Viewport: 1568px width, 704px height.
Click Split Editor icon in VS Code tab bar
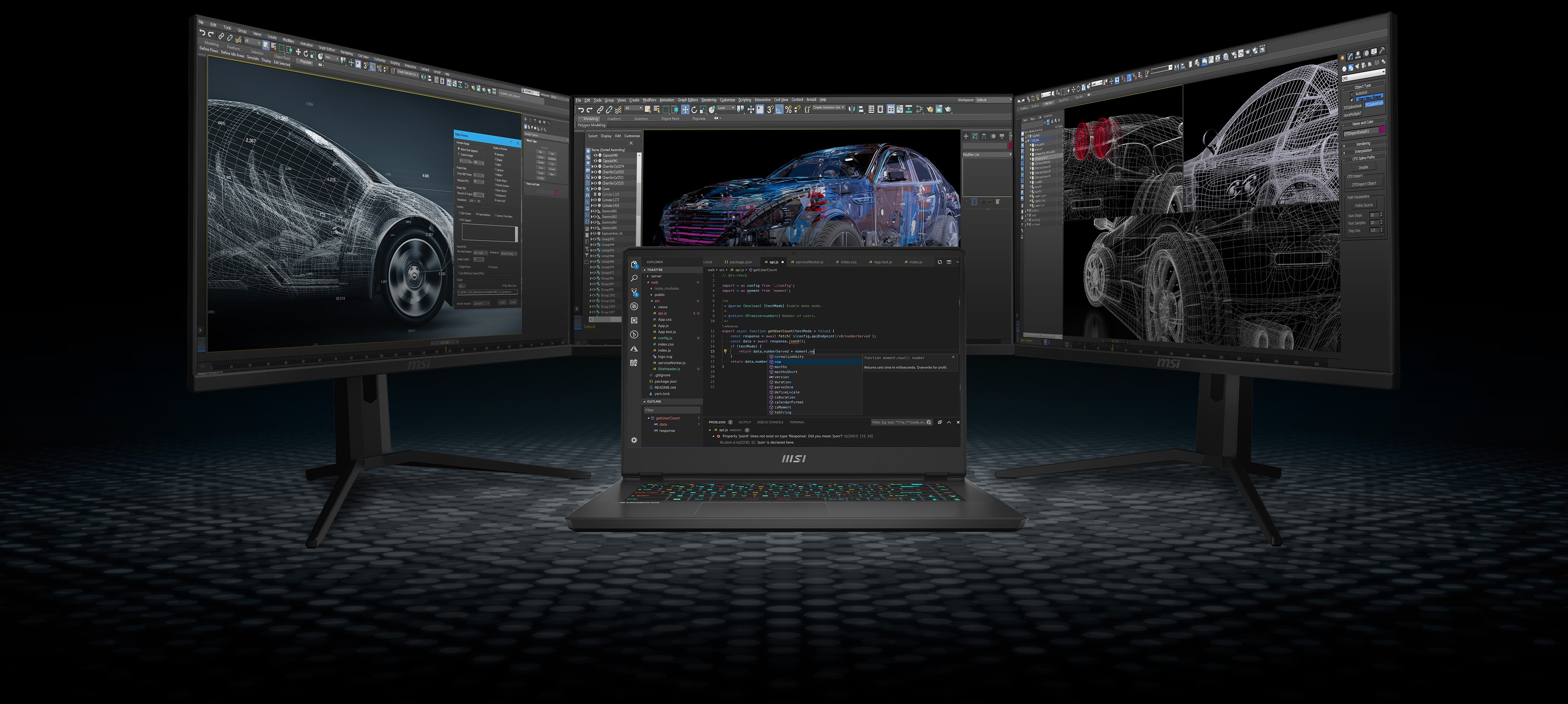coord(949,262)
